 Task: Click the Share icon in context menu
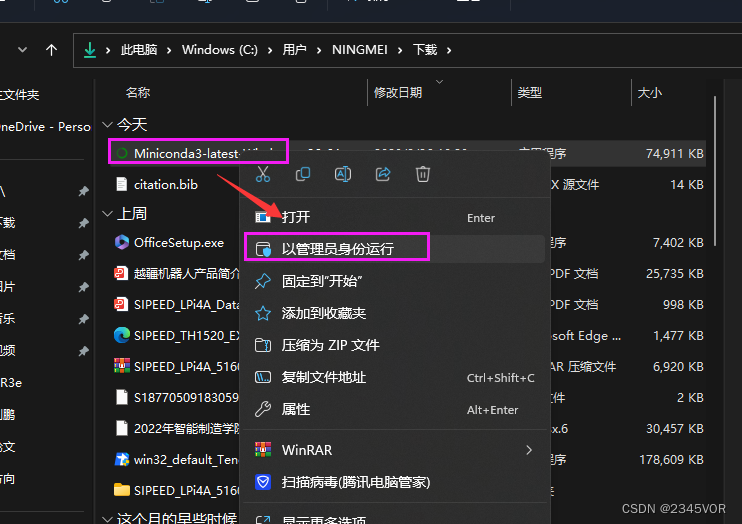point(383,174)
